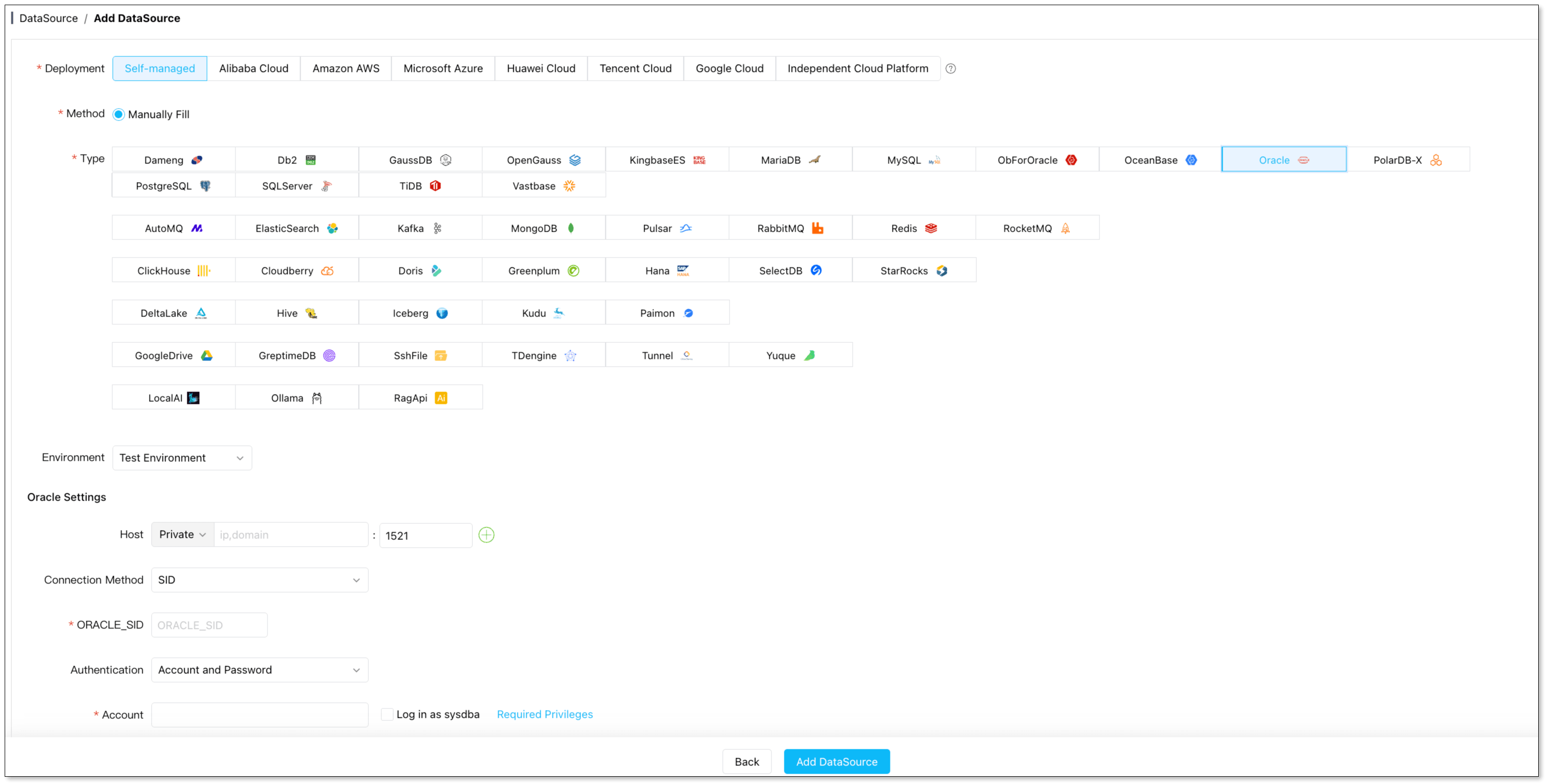This screenshot has height=784, width=1546.
Task: Add another host with the green plus icon
Action: coord(486,534)
